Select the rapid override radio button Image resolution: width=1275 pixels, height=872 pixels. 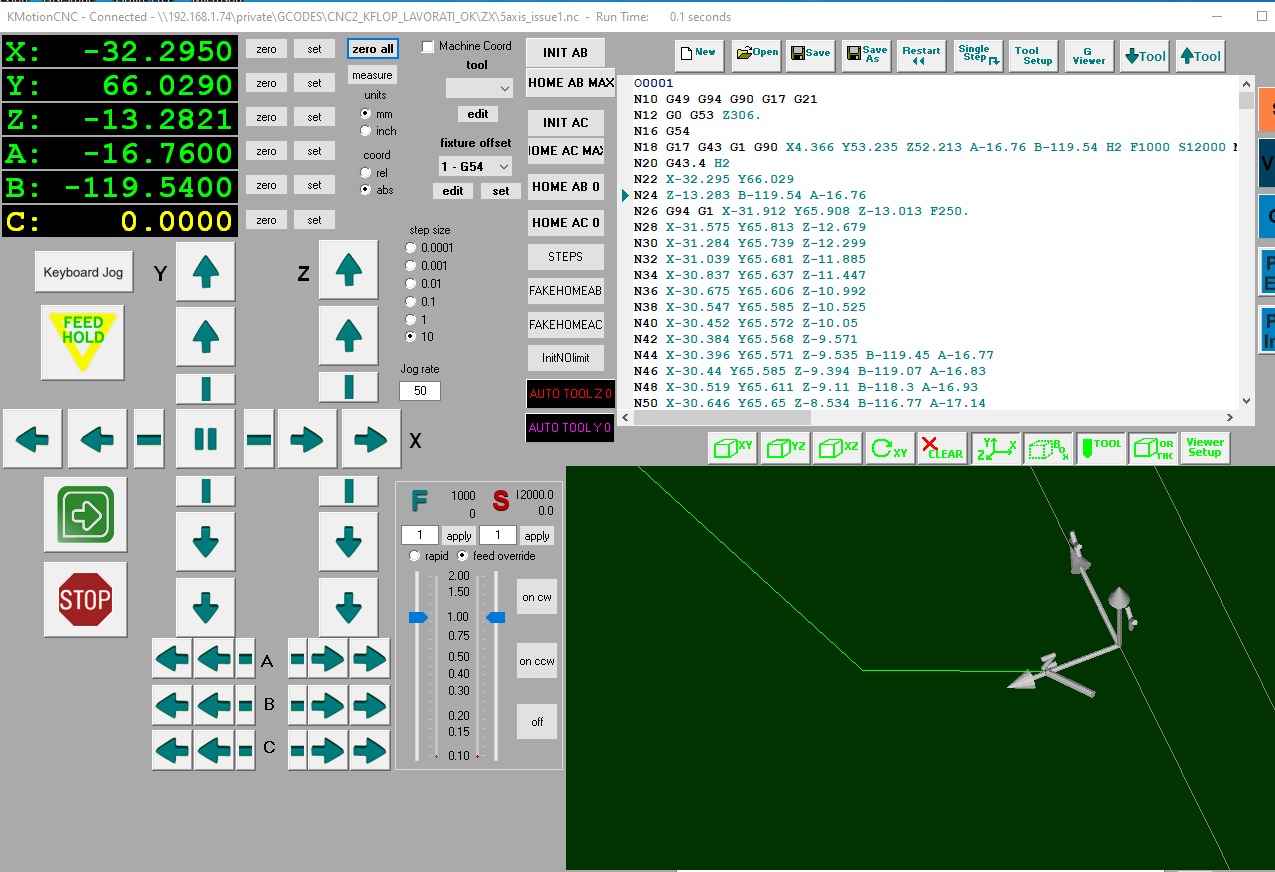tap(414, 556)
